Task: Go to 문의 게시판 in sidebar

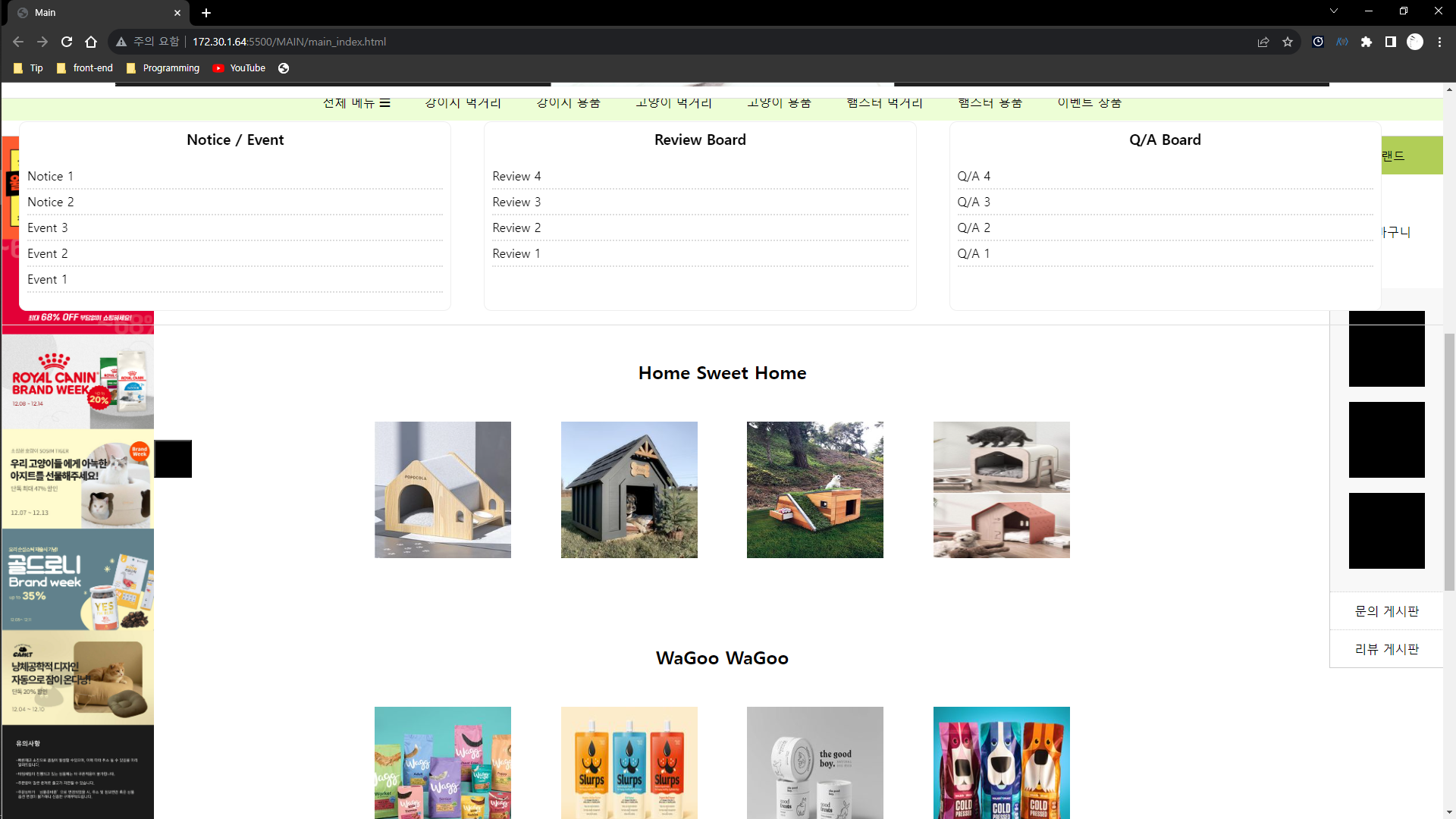Action: coord(1386,611)
